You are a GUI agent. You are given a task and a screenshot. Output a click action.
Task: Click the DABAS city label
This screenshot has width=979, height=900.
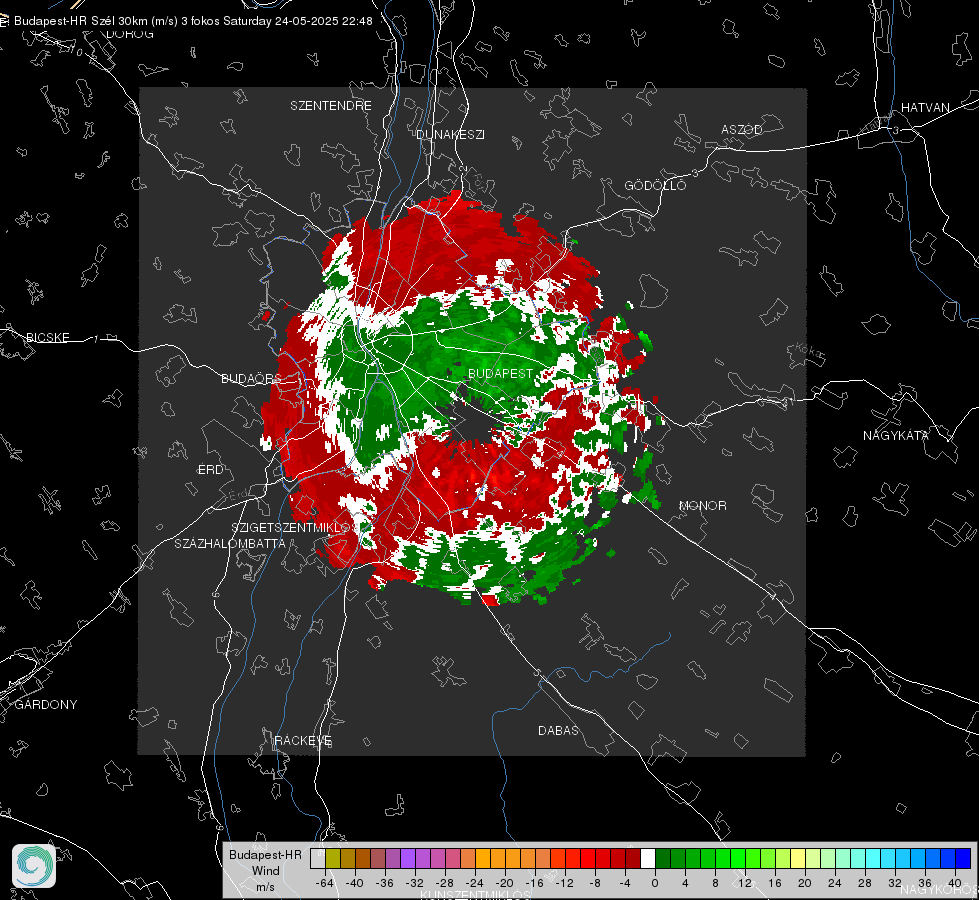558,730
